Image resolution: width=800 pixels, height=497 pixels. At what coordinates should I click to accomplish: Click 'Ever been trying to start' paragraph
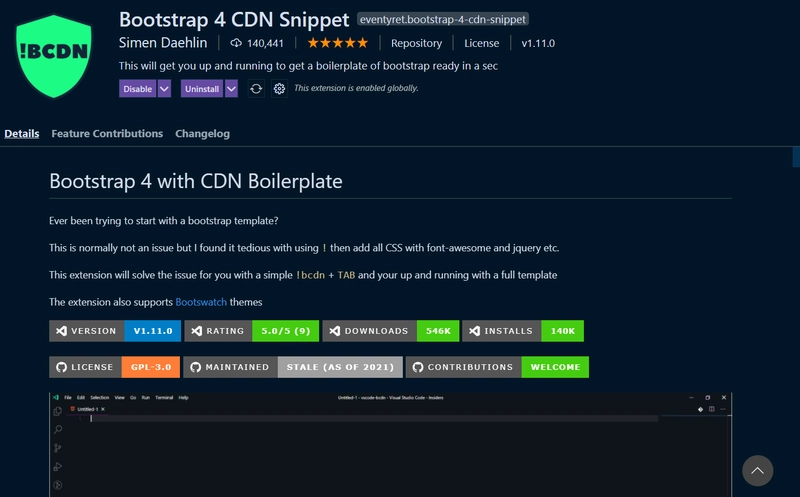(x=164, y=221)
